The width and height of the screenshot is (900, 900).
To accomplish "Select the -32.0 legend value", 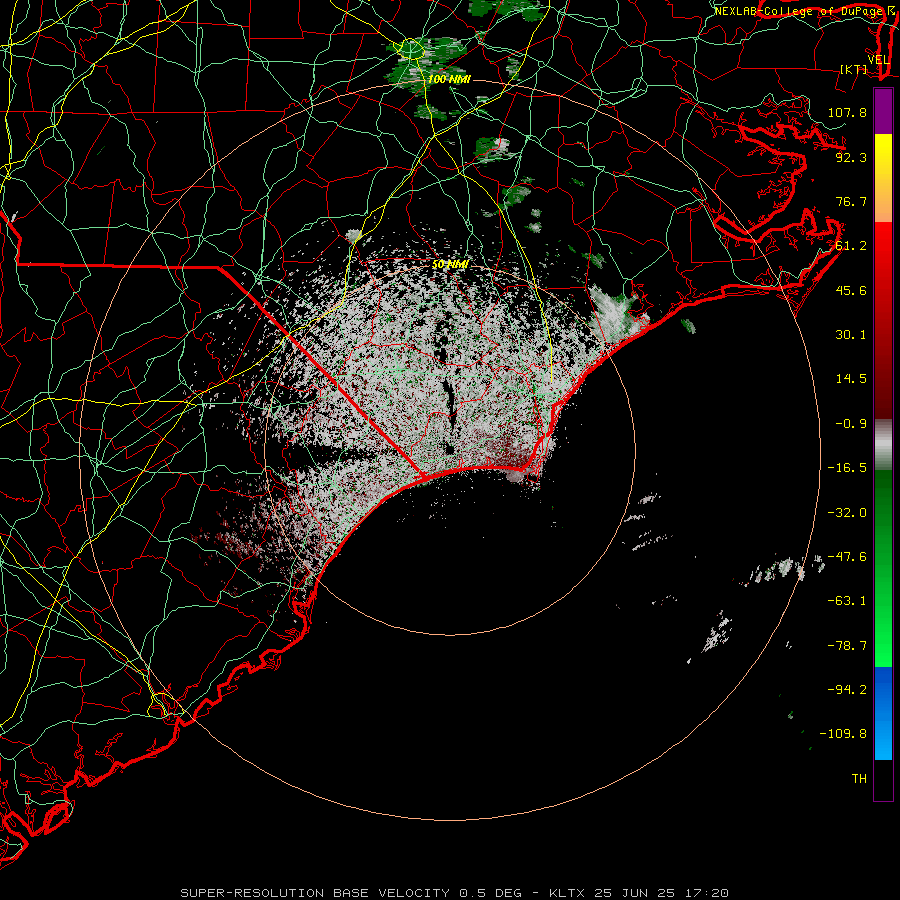I will [847, 513].
